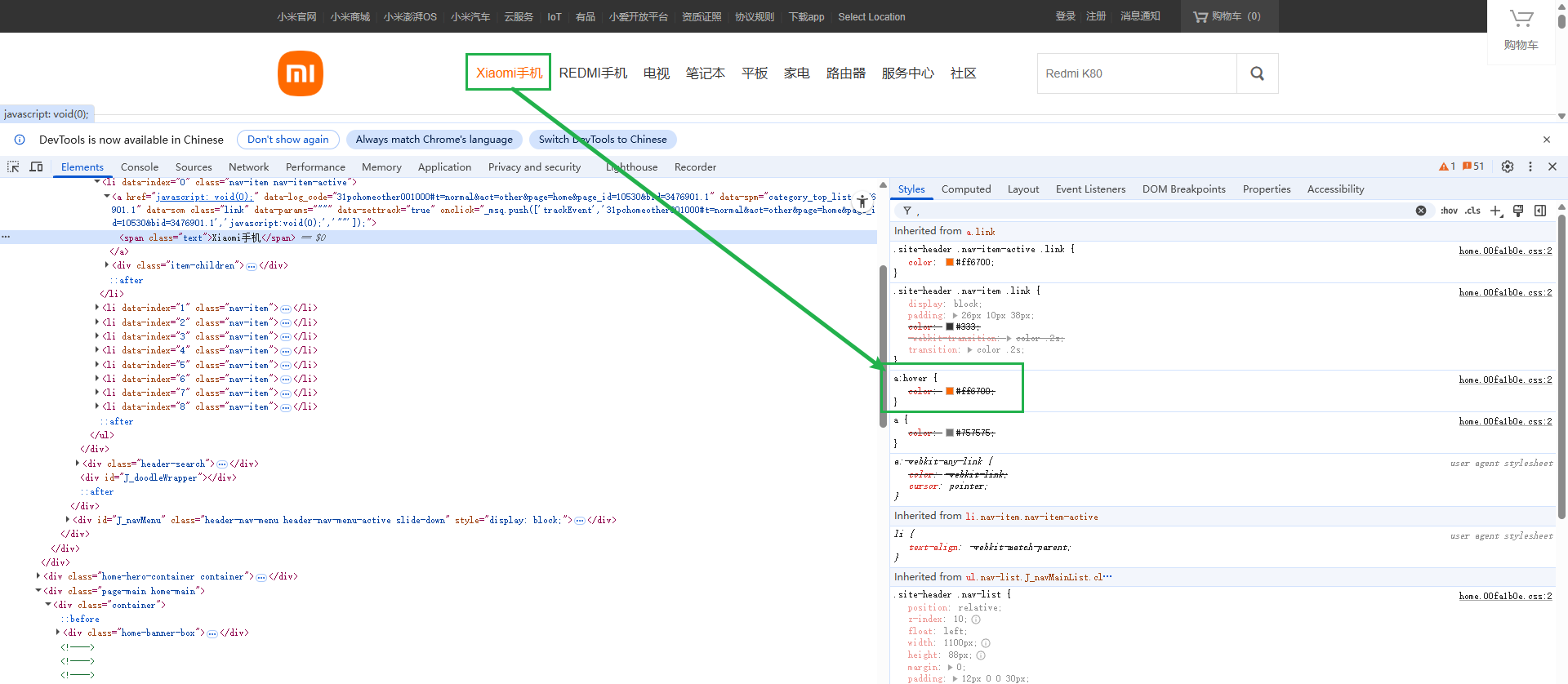Open the Event Listeners tab
This screenshot has width=1568, height=684.
coord(1090,189)
